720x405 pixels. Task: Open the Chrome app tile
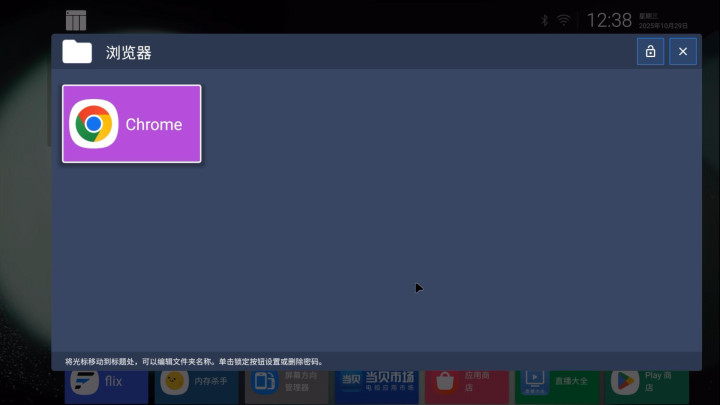tap(132, 124)
